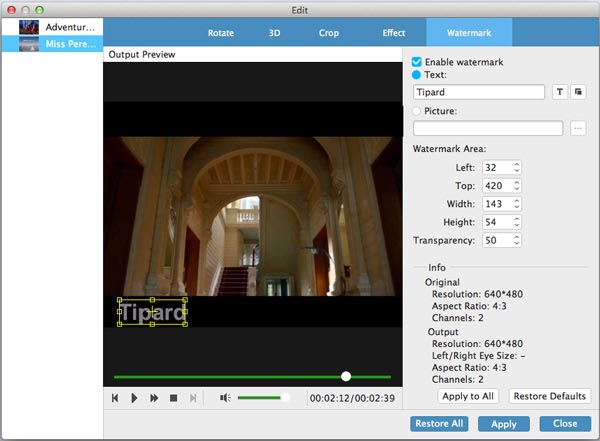This screenshot has height=441, width=600.
Task: Open the Effect tab
Action: pos(393,33)
